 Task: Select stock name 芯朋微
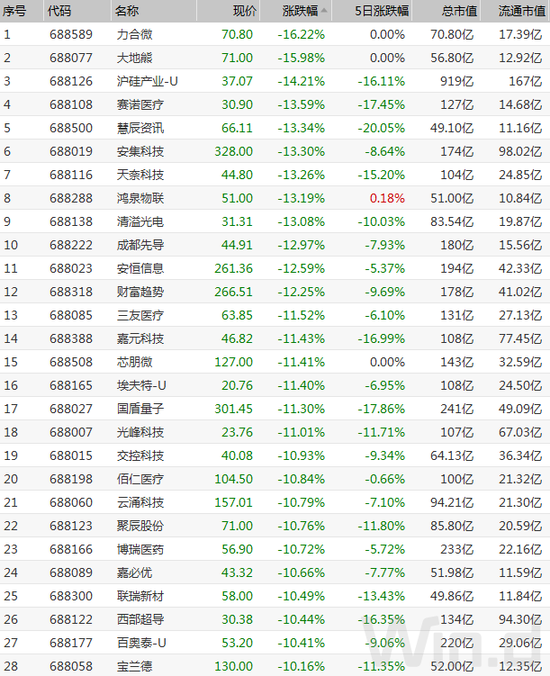134,362
